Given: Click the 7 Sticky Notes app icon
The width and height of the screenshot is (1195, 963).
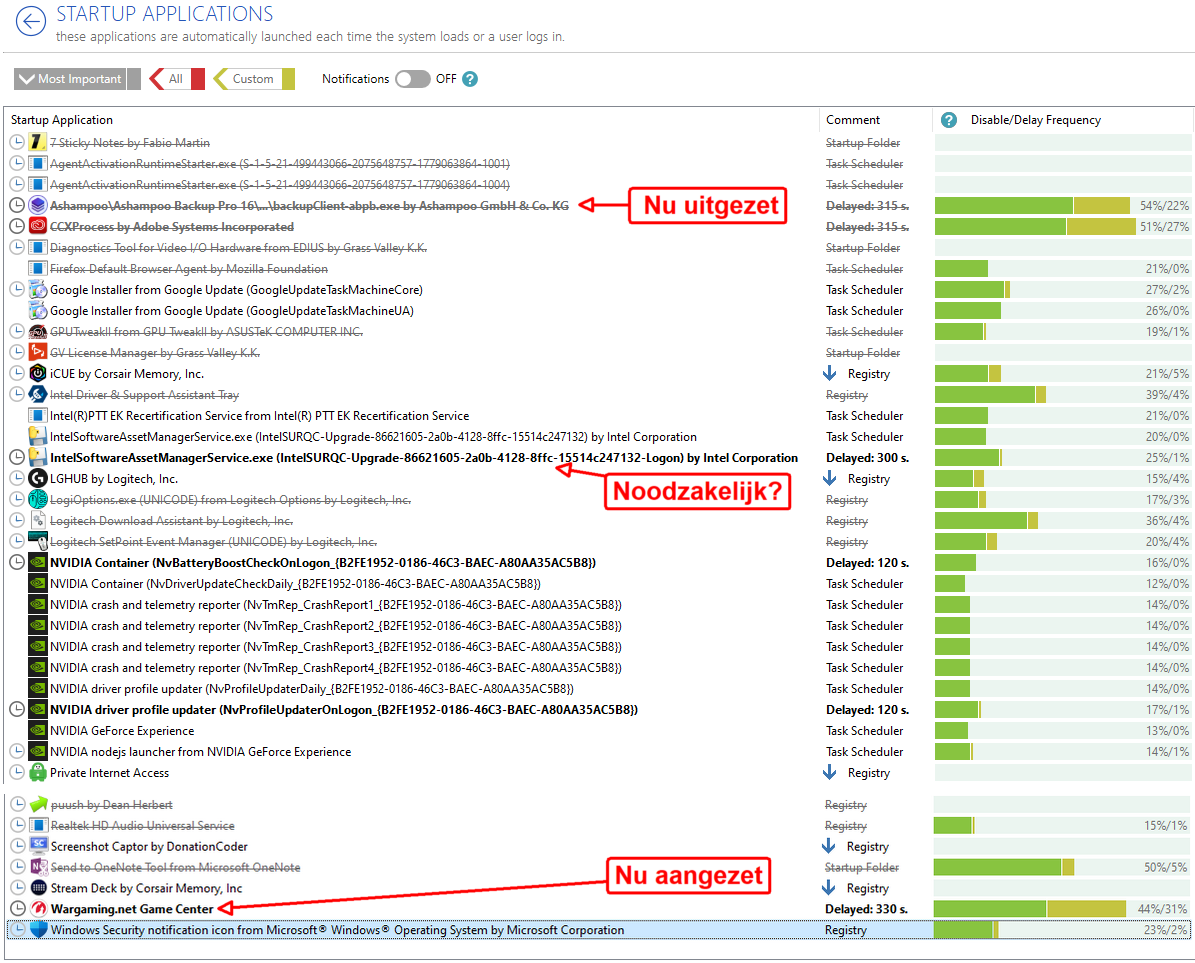Looking at the screenshot, I should click(x=37, y=142).
